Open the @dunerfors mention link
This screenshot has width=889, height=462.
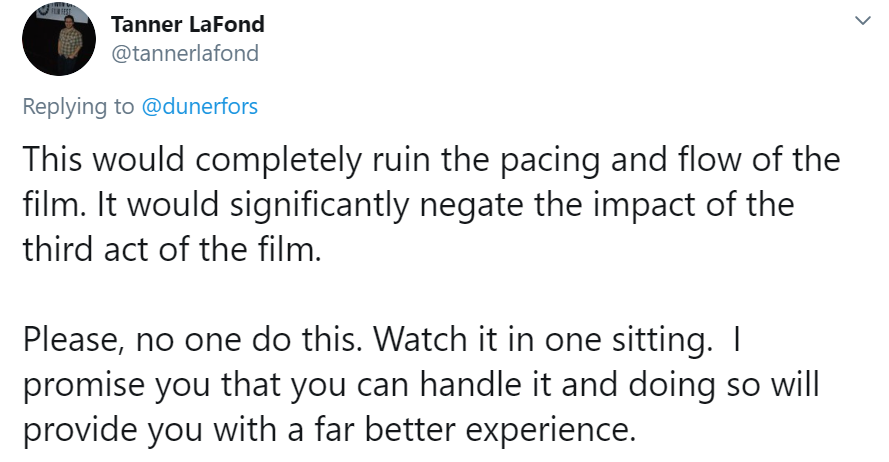tap(200, 107)
